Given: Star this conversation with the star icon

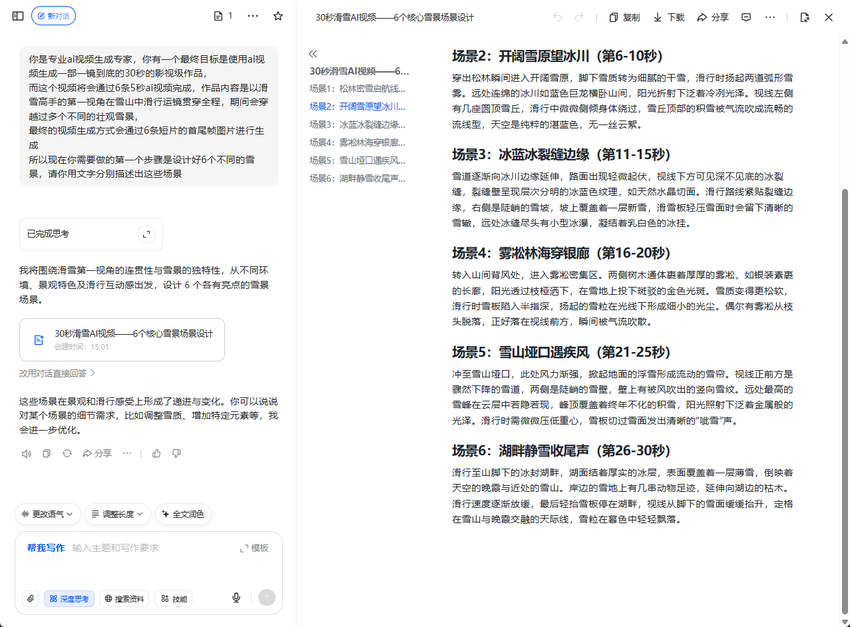Looking at the screenshot, I should point(279,16).
